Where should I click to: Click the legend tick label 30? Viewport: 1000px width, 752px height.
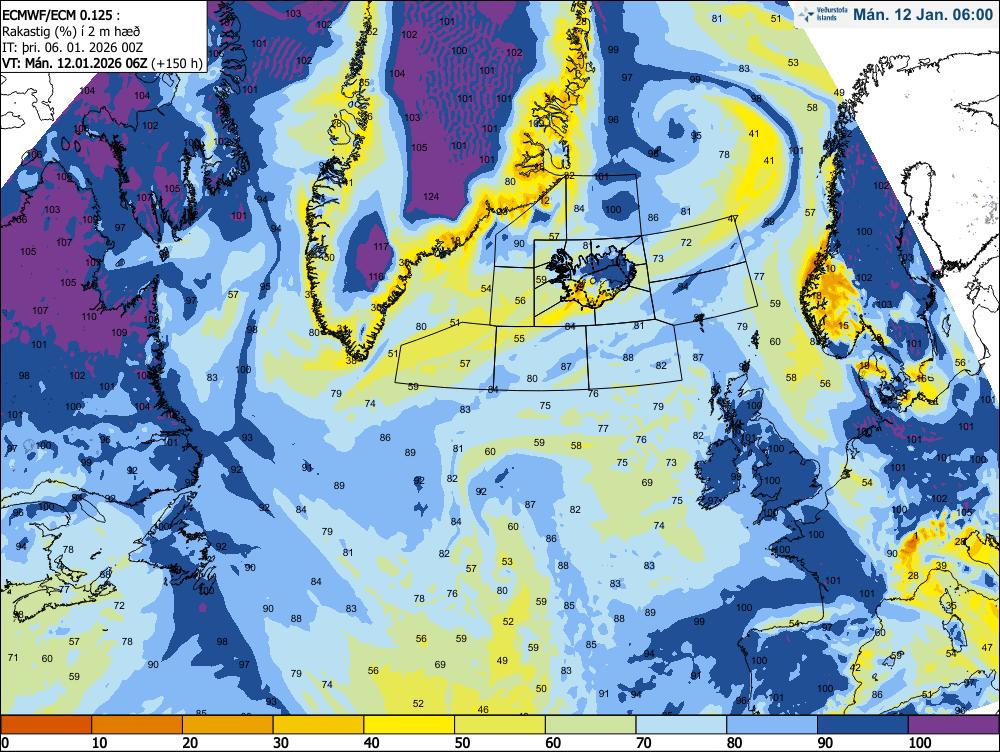[281, 743]
